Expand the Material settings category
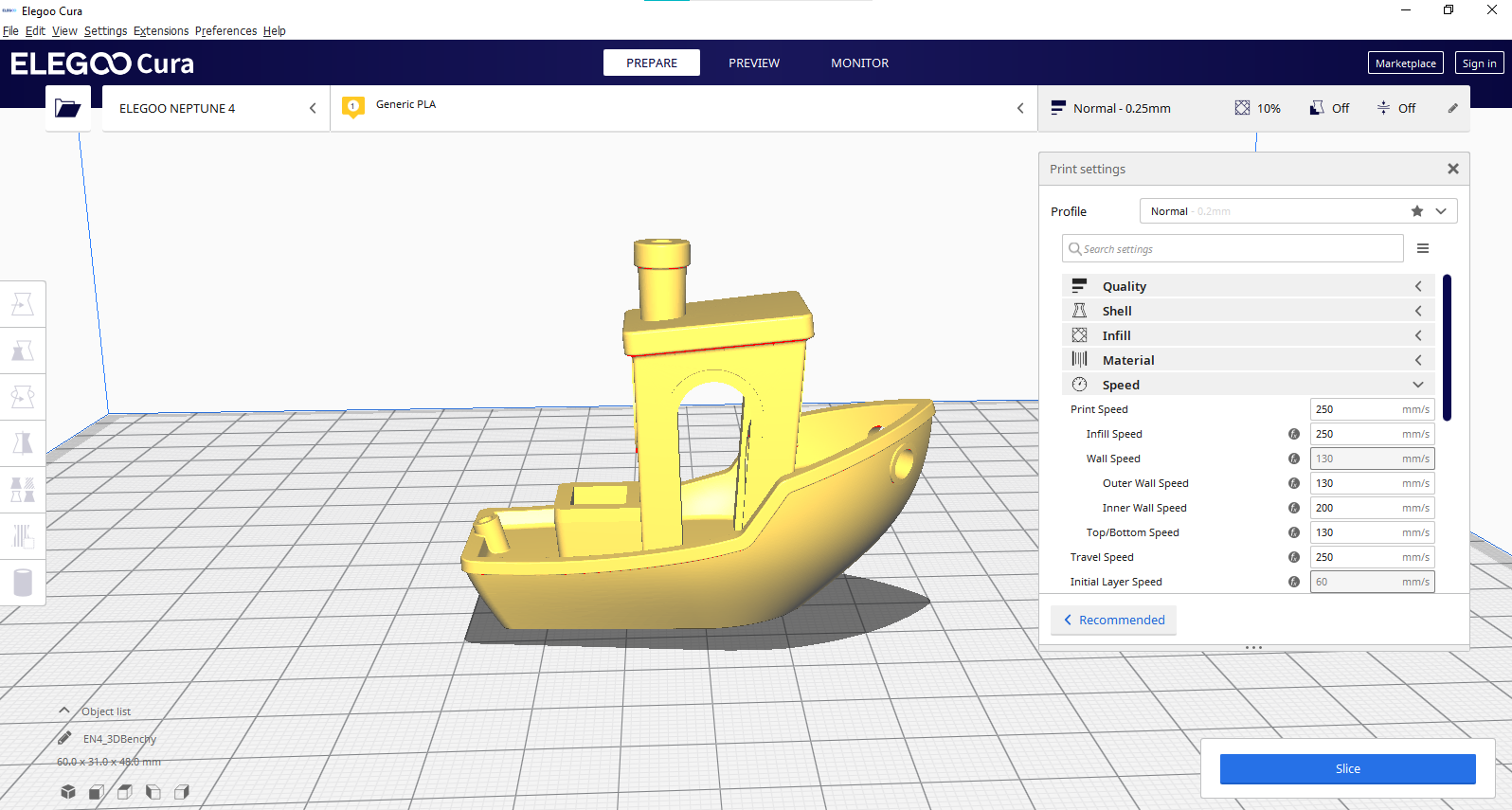The width and height of the screenshot is (1512, 810). pyautogui.click(x=1249, y=360)
